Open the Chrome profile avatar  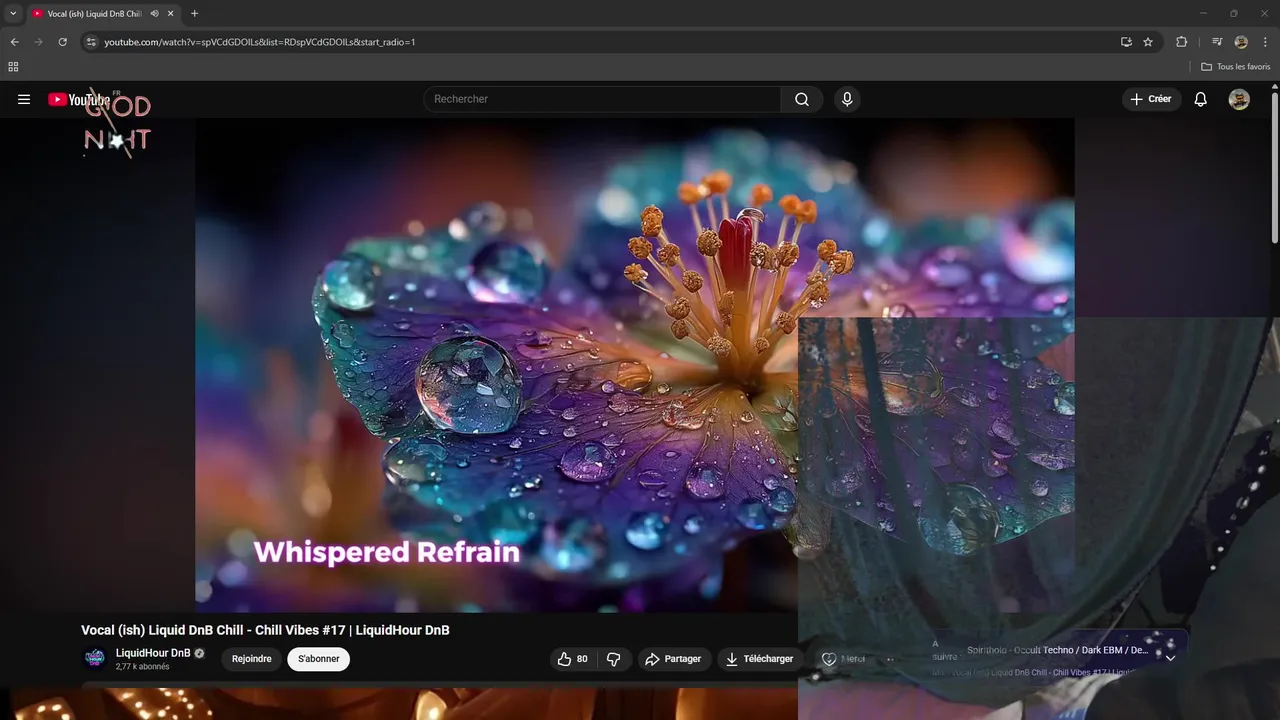(1241, 42)
